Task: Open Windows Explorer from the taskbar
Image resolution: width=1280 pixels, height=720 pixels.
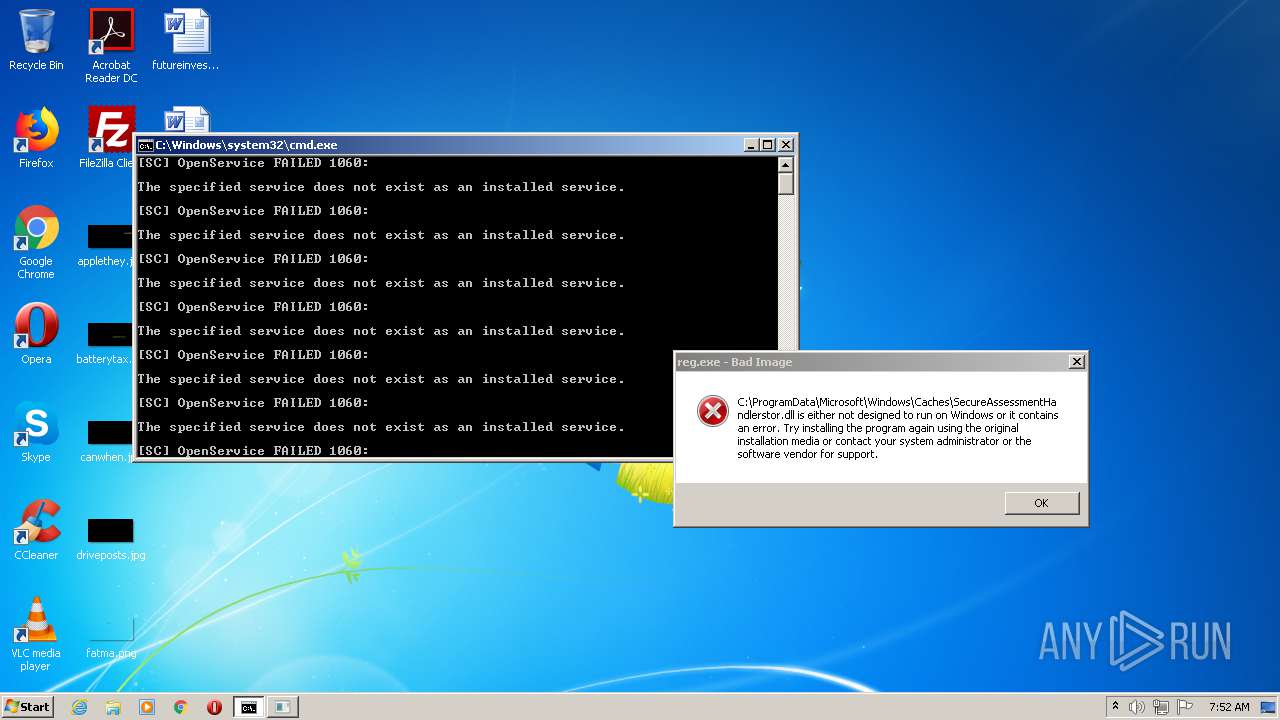Action: coord(113,707)
